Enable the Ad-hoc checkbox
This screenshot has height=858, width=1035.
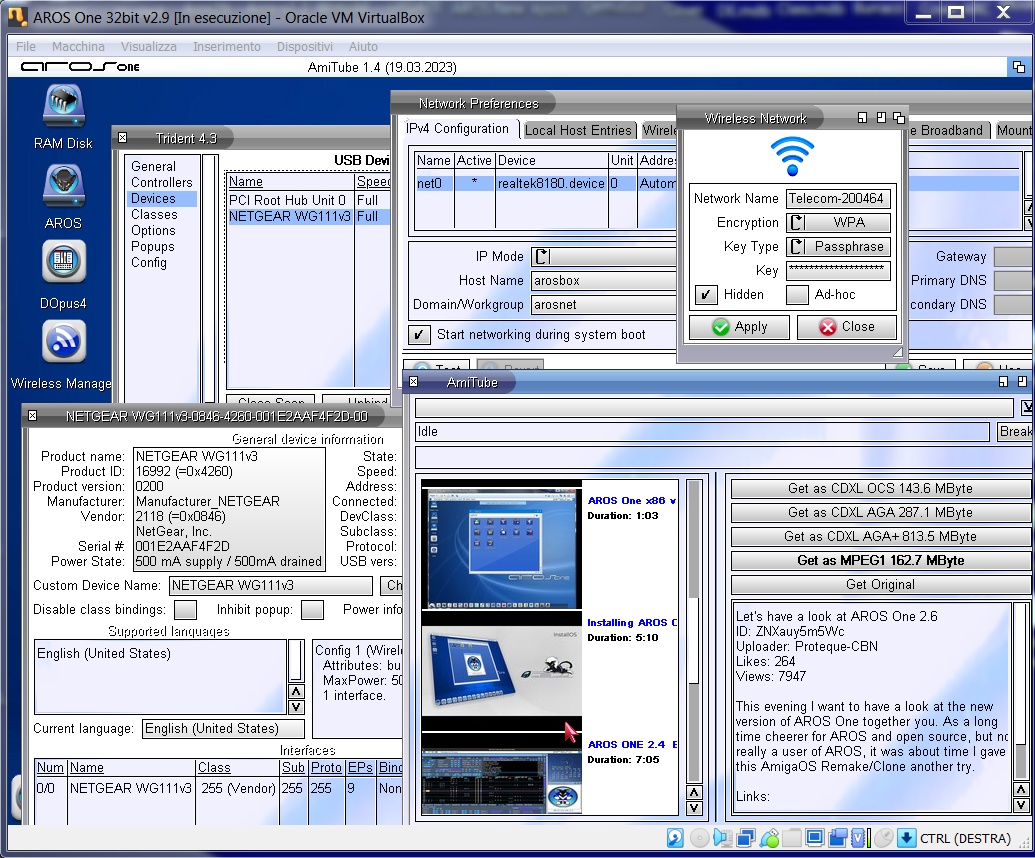(x=797, y=295)
